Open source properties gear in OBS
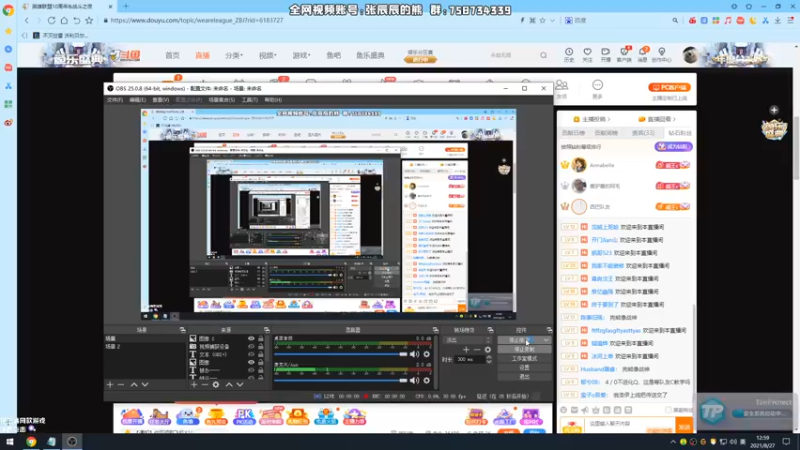800x450 pixels. (x=216, y=384)
